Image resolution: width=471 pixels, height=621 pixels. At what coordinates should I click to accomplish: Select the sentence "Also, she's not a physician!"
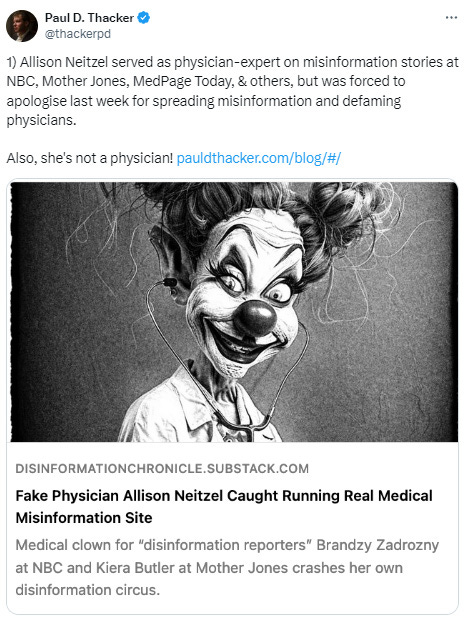(x=90, y=158)
